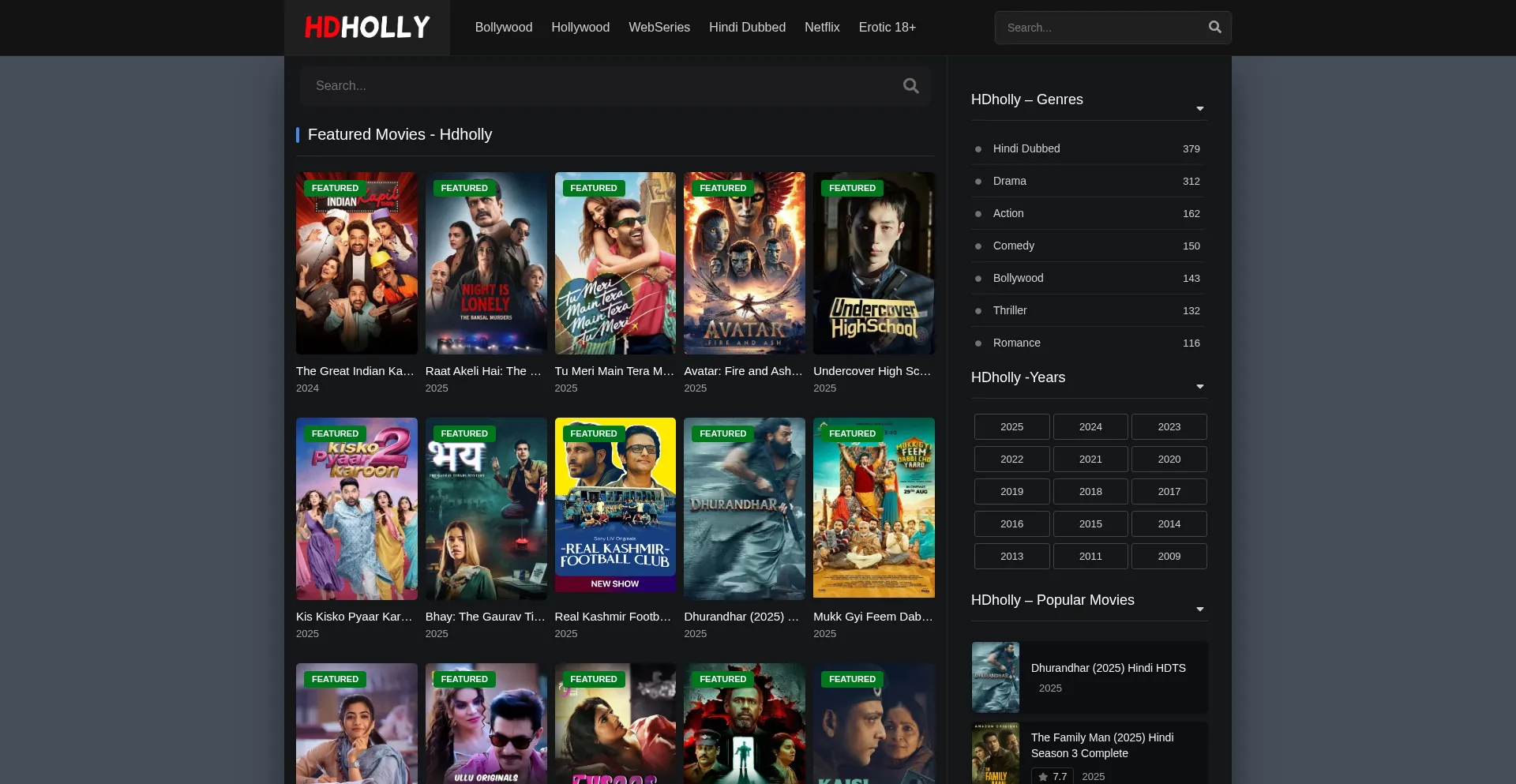This screenshot has height=784, width=1516.
Task: Click the search magnifier in the top navigation bar
Action: click(x=1214, y=27)
